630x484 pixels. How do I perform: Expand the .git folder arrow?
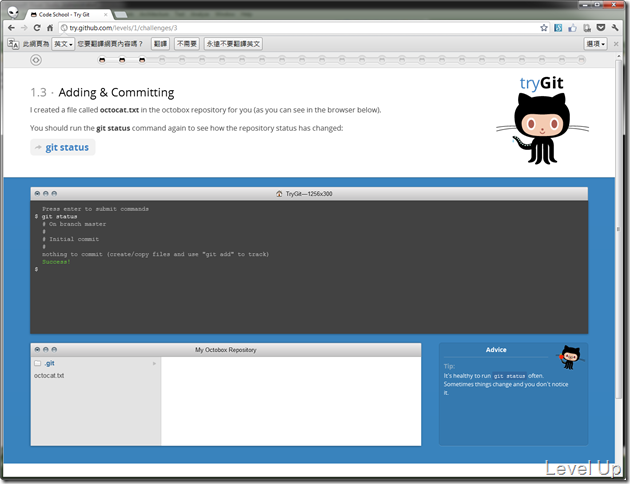click(154, 364)
